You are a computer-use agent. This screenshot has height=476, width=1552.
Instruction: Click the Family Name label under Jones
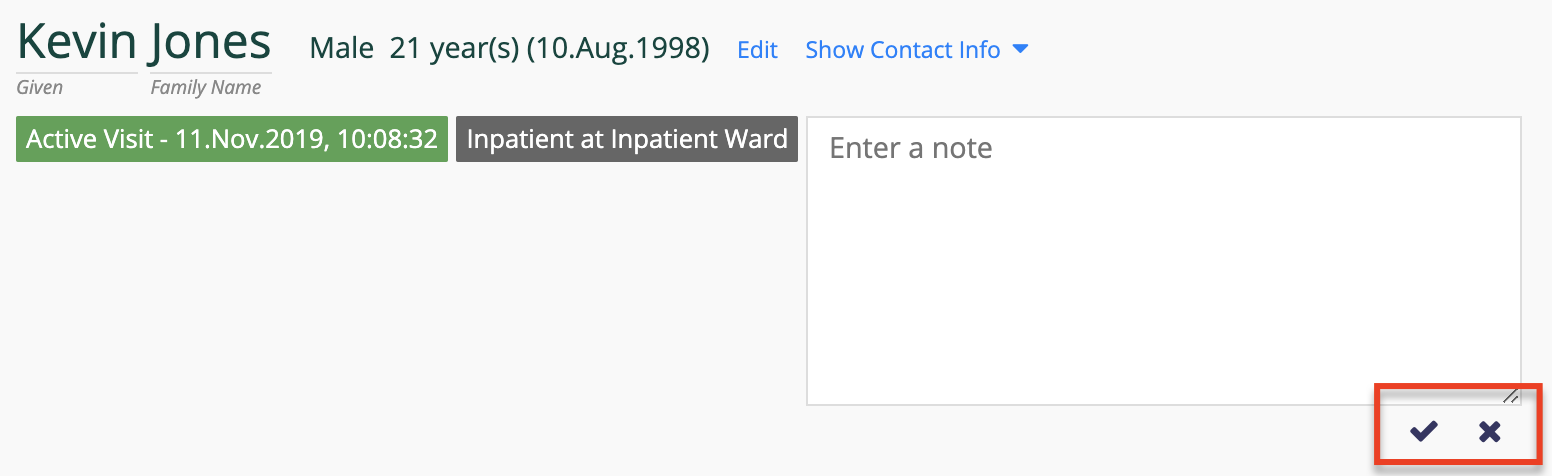205,87
